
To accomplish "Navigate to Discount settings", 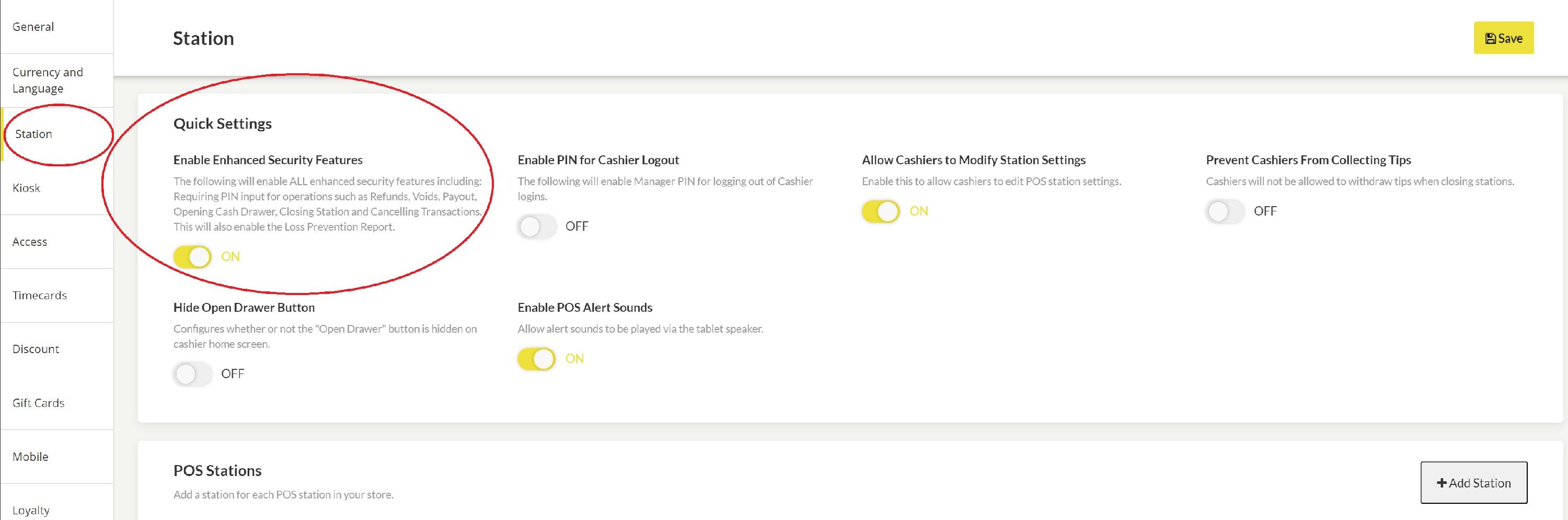I will click(x=57, y=349).
